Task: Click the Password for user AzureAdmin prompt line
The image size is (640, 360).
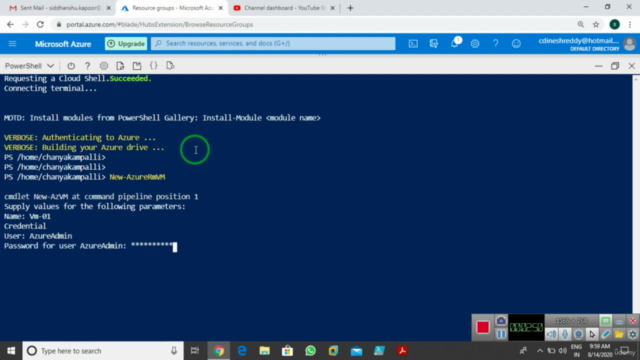Action: (x=90, y=246)
